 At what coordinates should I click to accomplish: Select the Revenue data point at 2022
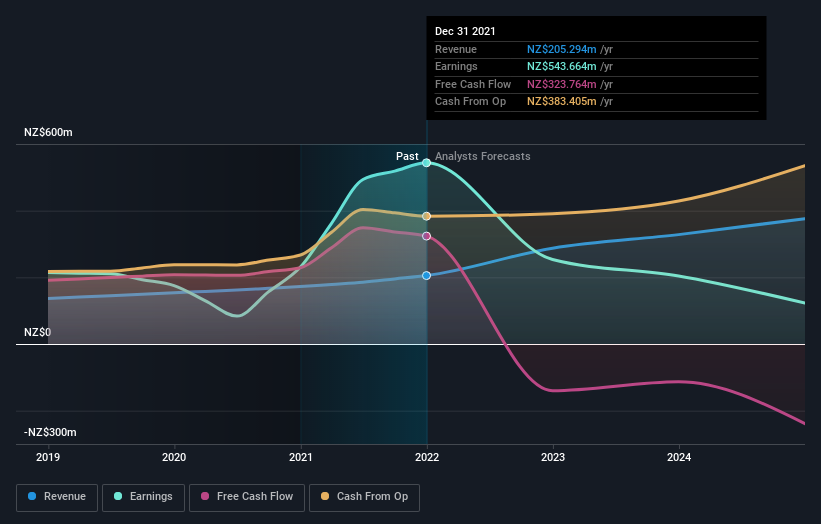[427, 275]
